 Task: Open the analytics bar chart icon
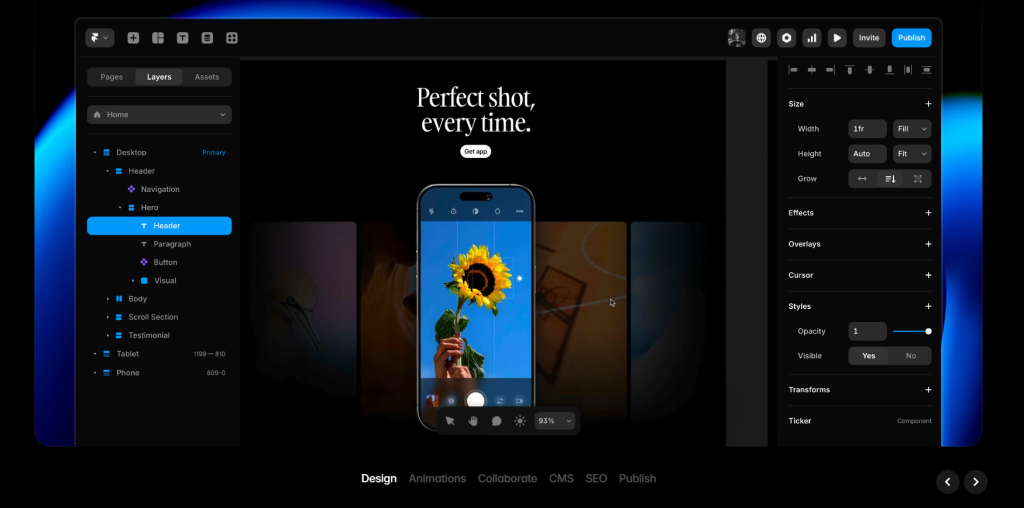[x=812, y=38]
